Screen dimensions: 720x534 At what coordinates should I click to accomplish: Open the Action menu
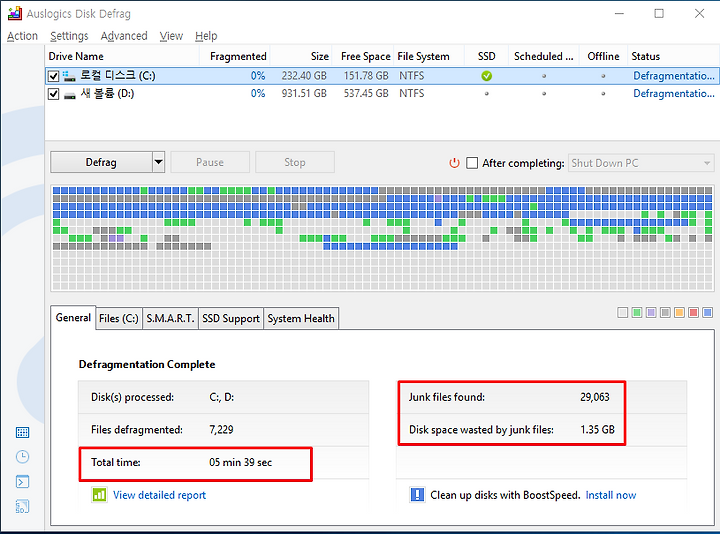(22, 36)
